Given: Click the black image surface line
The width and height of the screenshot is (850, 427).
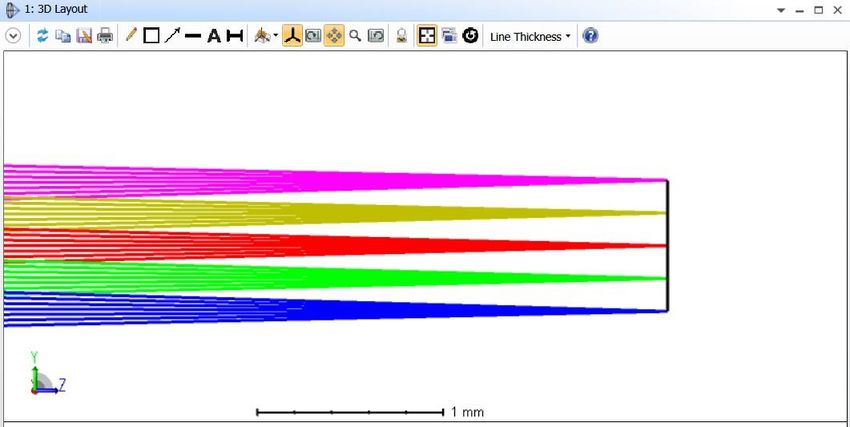Looking at the screenshot, I should 667,245.
